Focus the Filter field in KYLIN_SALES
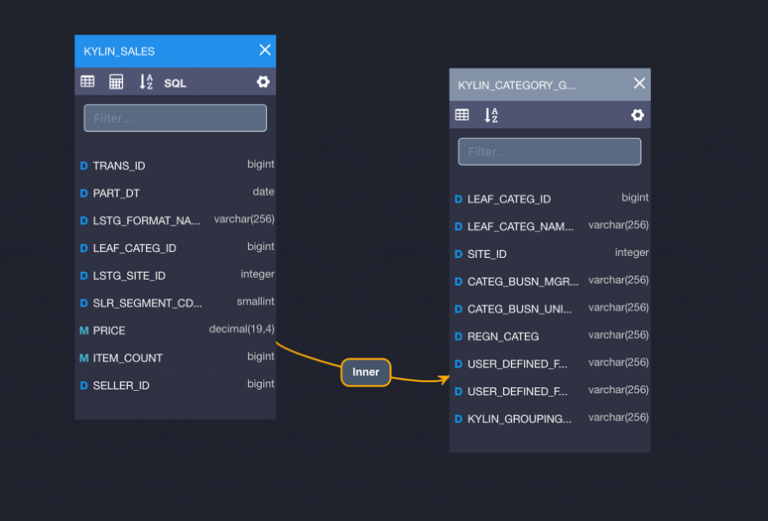 pos(175,118)
